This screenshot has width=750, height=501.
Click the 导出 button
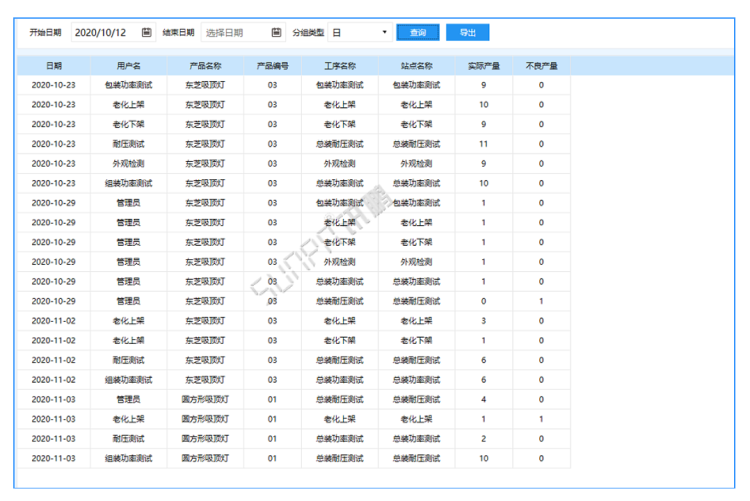[x=467, y=32]
